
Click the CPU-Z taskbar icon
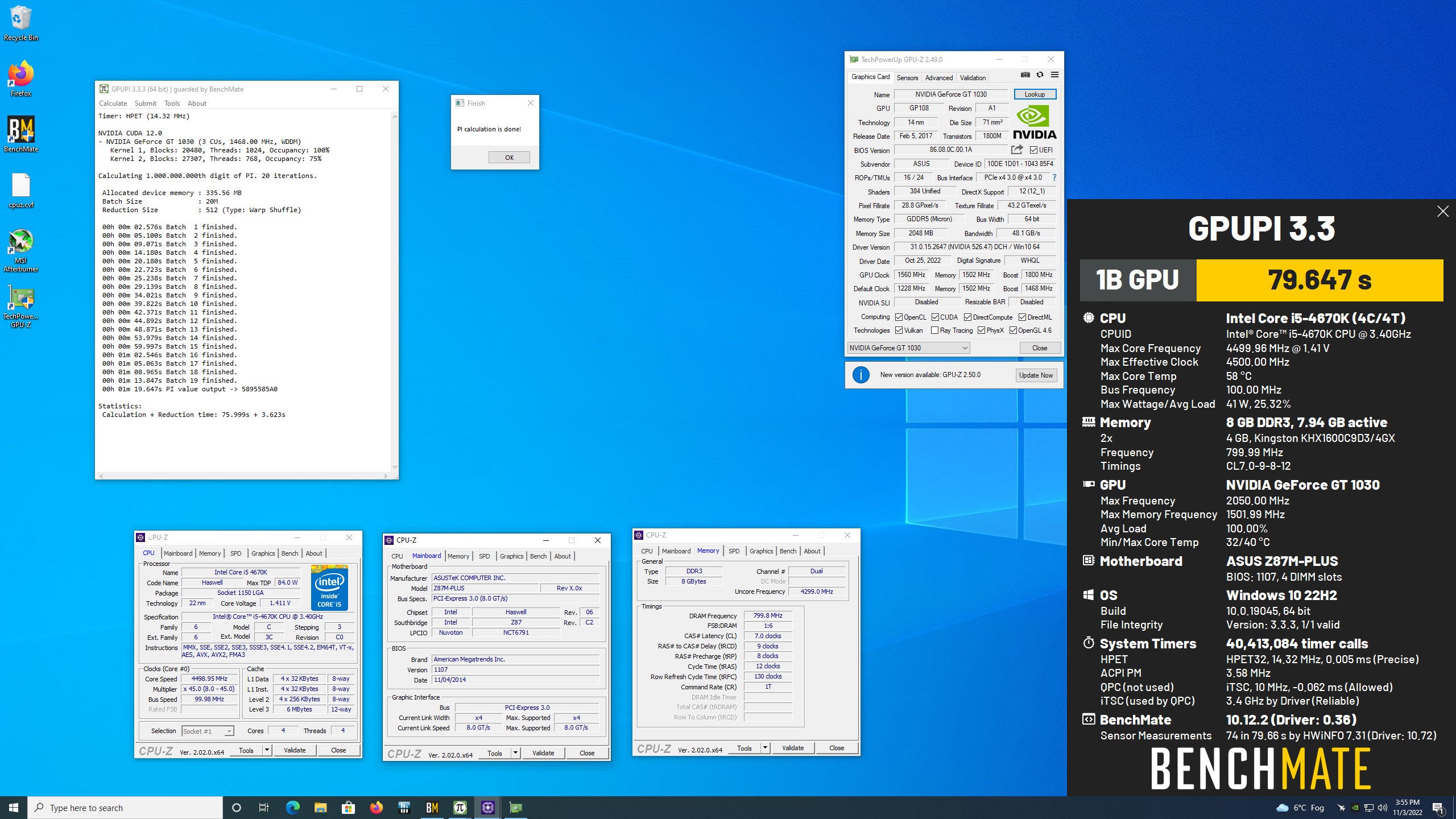(488, 808)
